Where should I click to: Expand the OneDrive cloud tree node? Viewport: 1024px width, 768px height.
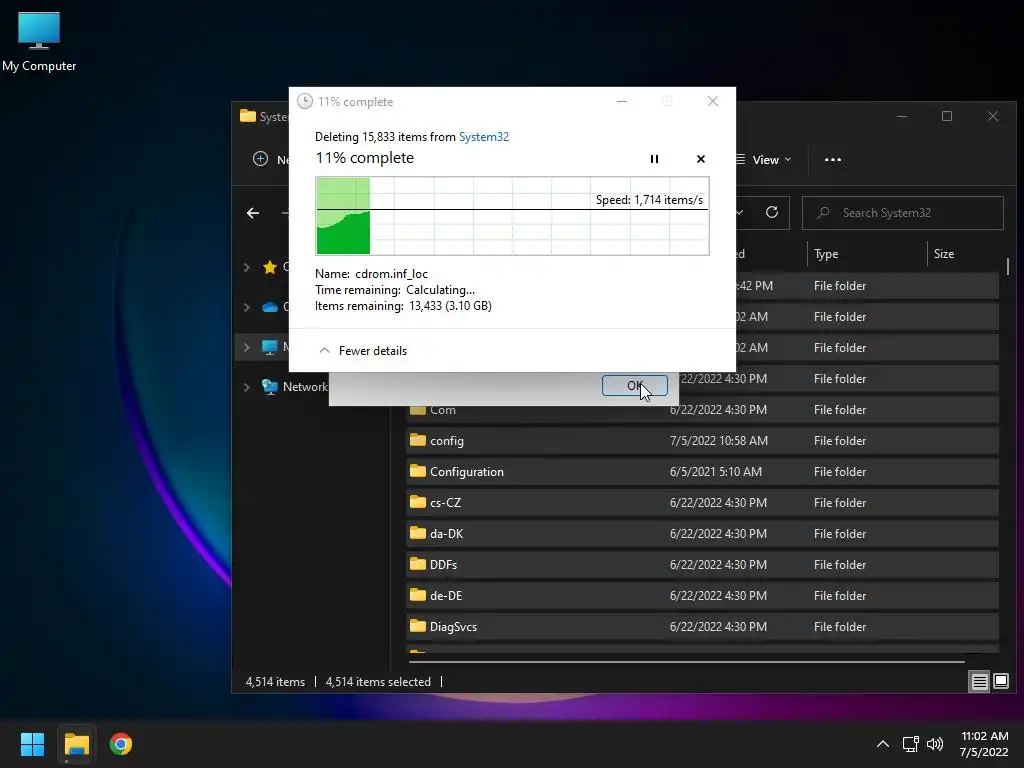[x=246, y=307]
